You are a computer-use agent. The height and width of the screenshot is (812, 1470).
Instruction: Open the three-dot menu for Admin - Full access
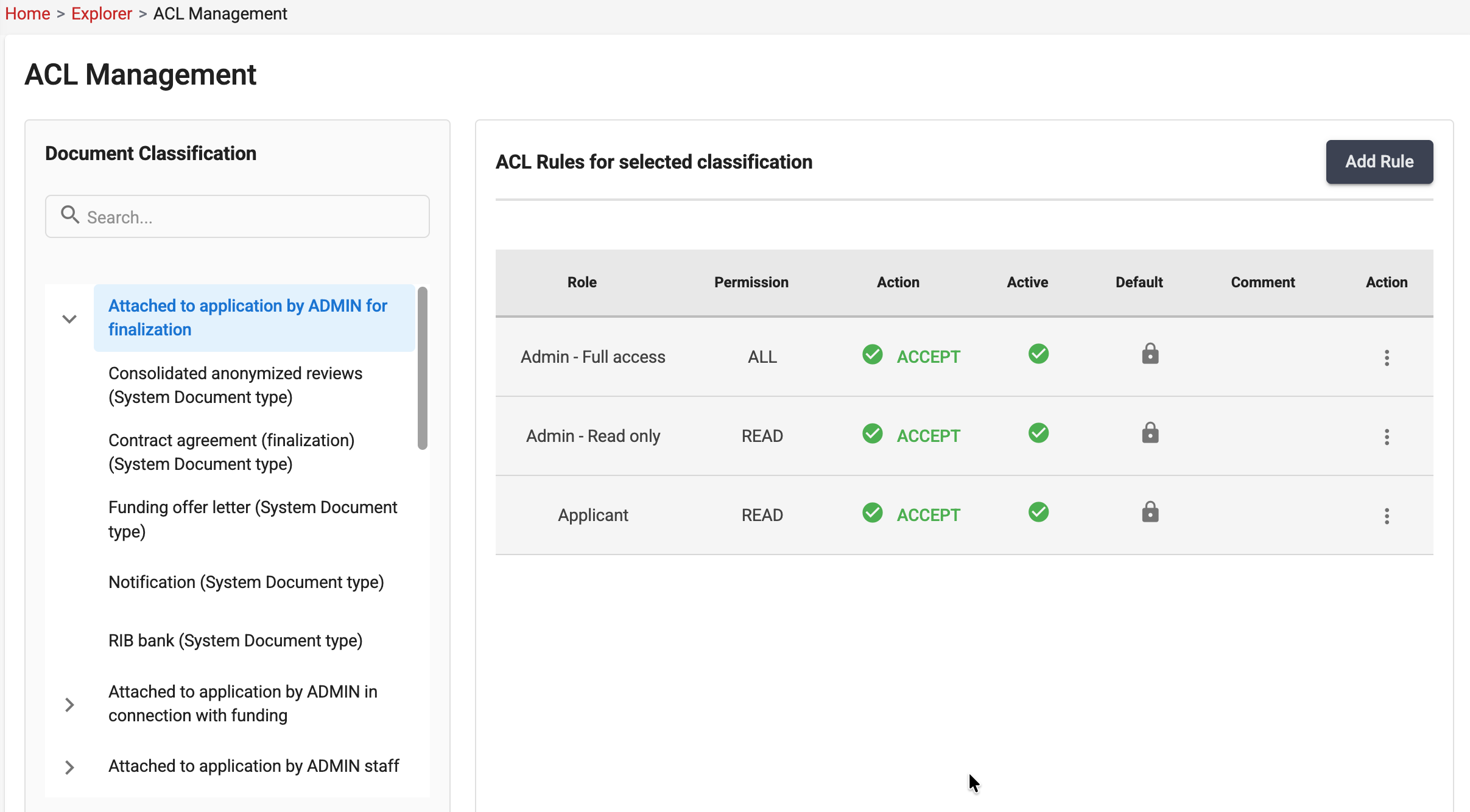click(x=1387, y=357)
